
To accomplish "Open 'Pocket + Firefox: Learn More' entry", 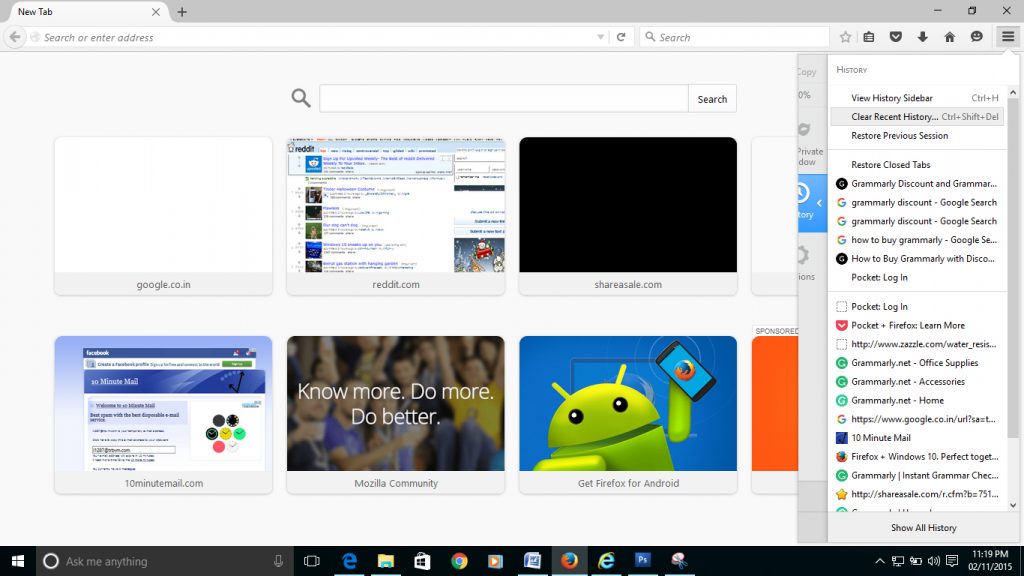I will (x=918, y=326).
